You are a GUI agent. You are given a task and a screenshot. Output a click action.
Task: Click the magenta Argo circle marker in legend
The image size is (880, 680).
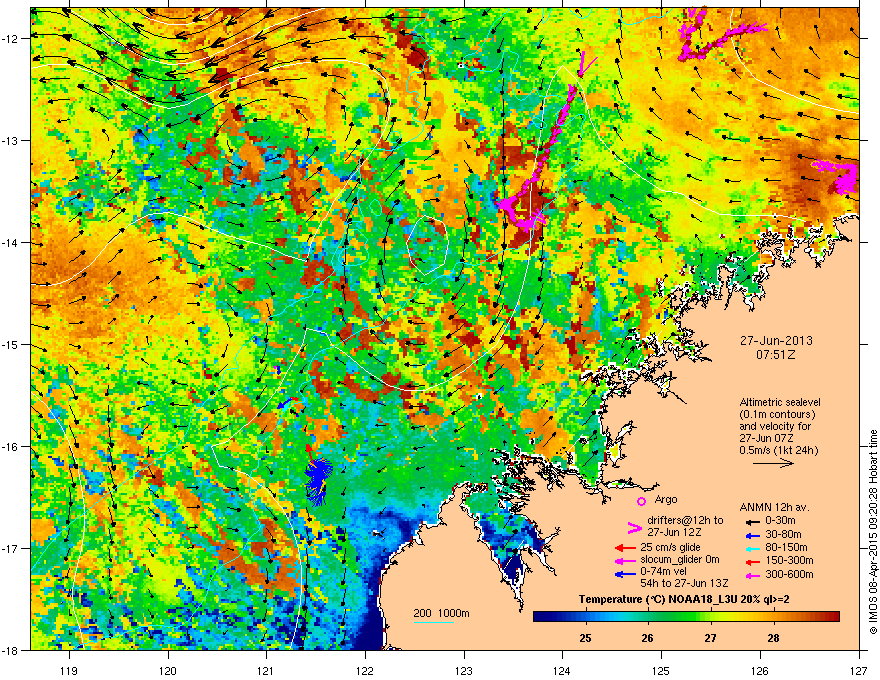(641, 501)
